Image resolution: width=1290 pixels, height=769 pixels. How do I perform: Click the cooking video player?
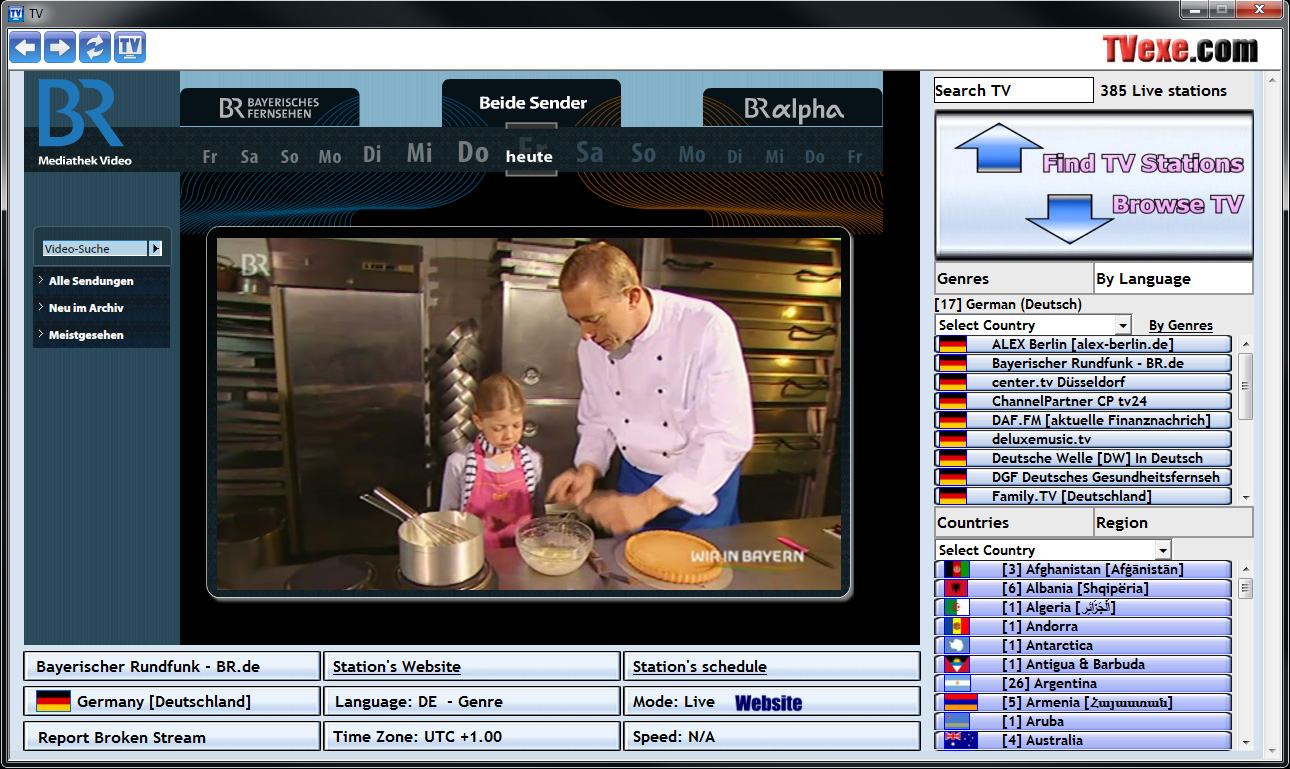[529, 413]
